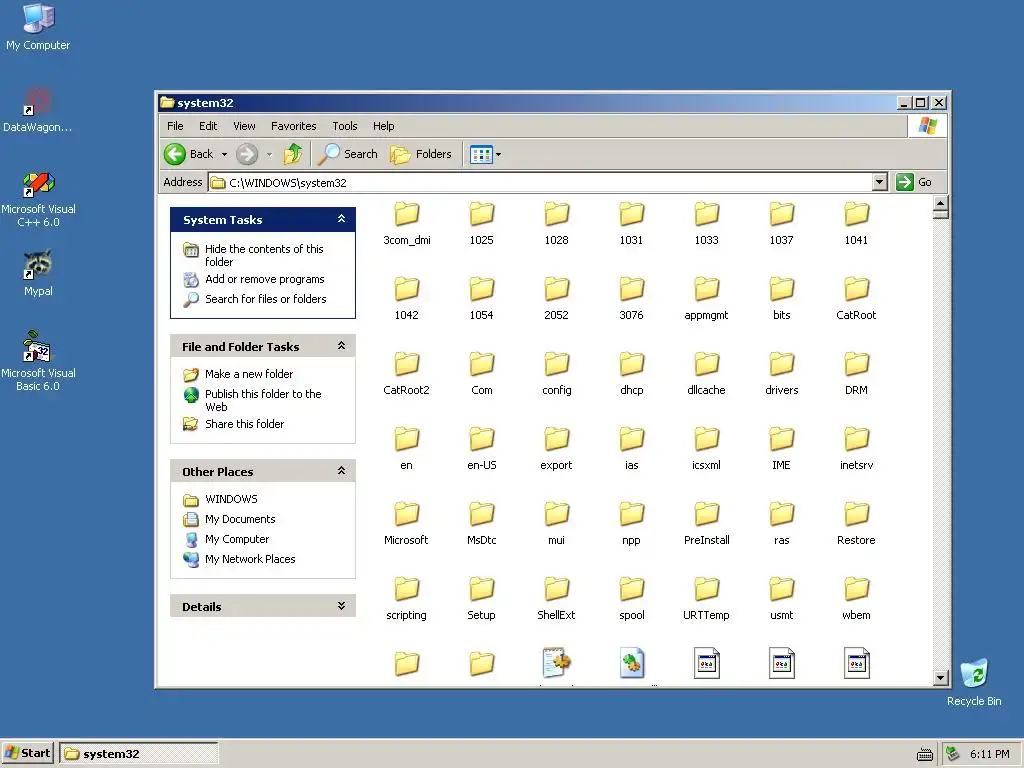Go to My Documents in Other Places
This screenshot has width=1024, height=768.
tap(240, 519)
